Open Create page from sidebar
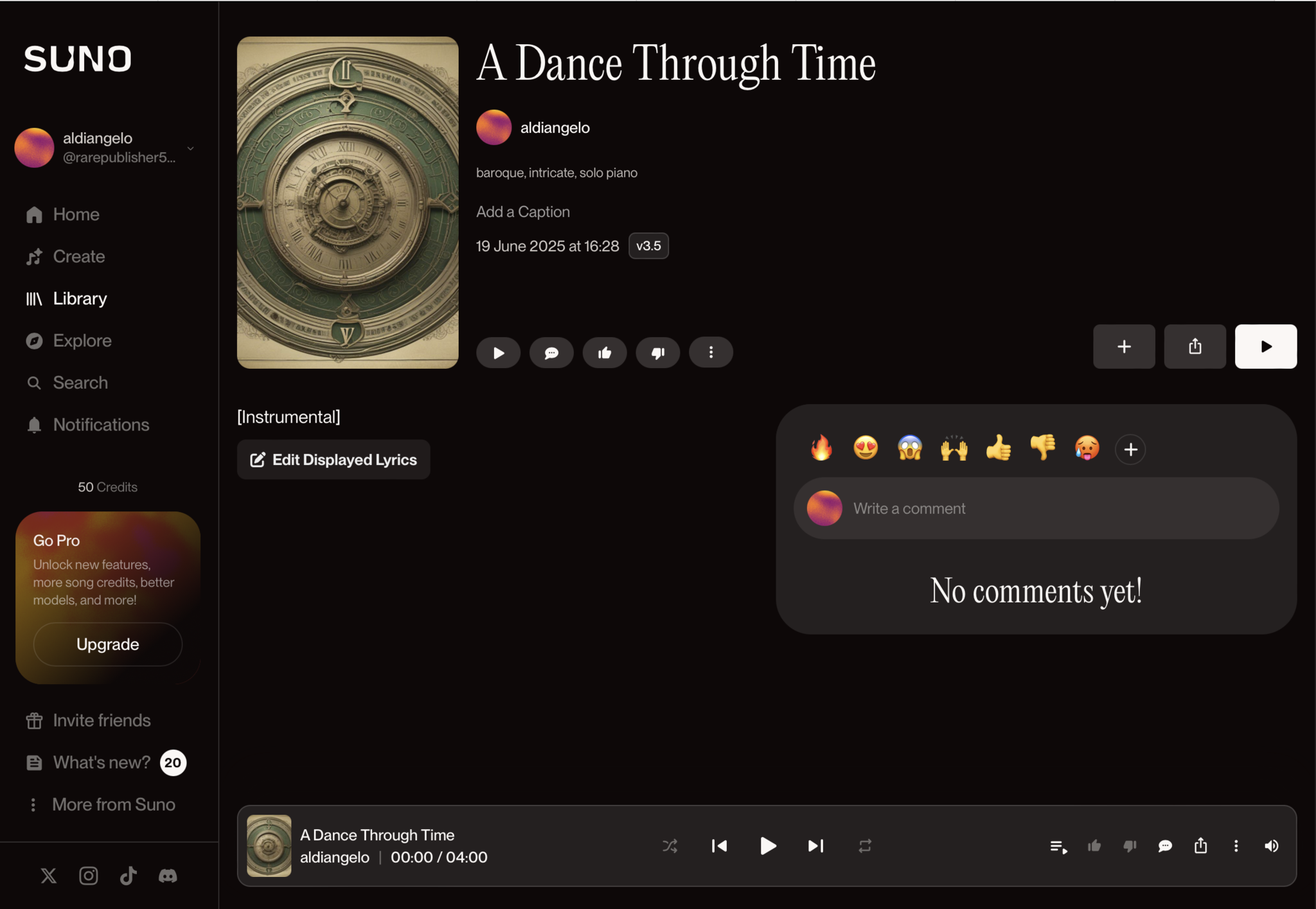The width and height of the screenshot is (1316, 909). [78, 256]
